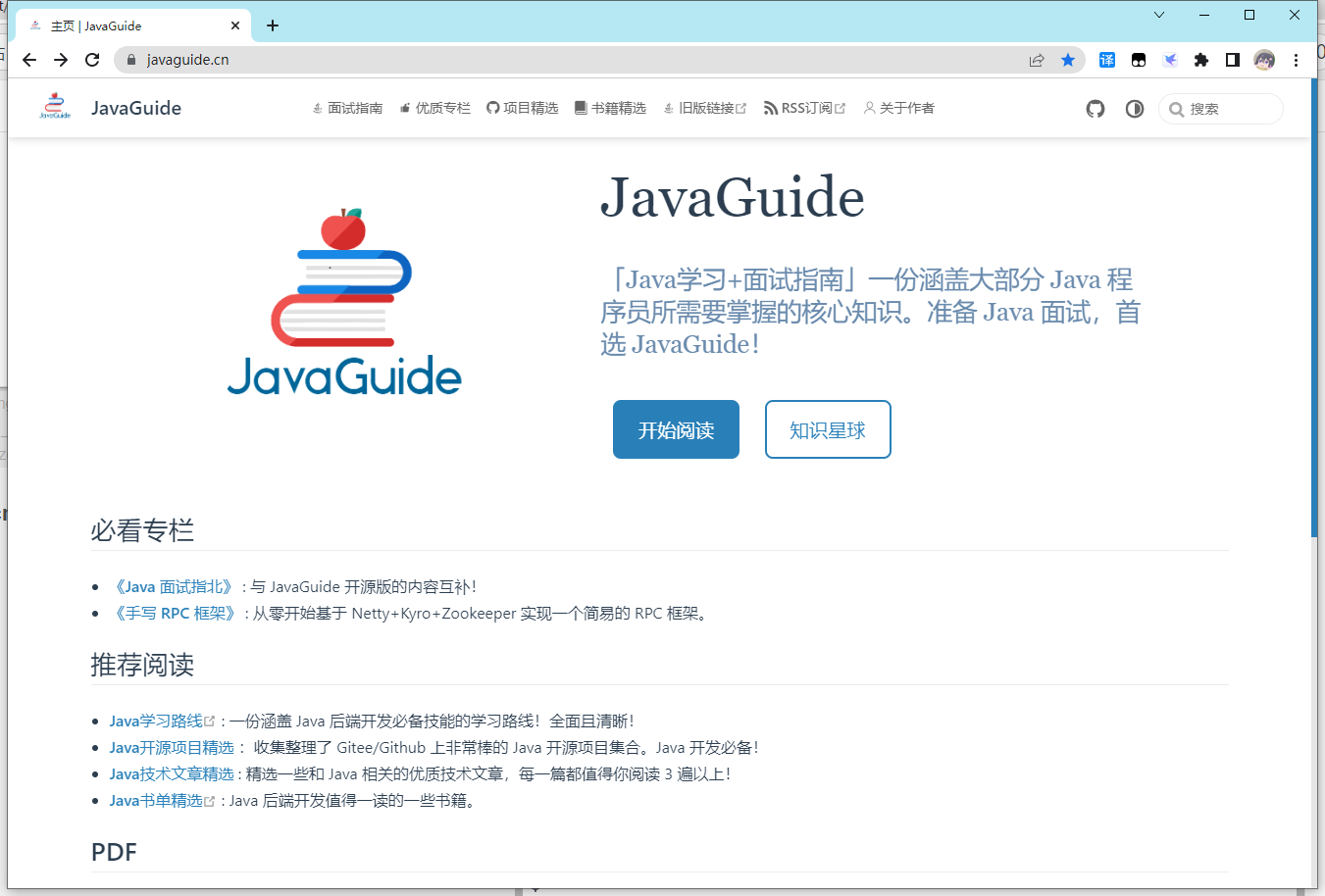
Task: Go back to the previous page
Action: click(29, 60)
